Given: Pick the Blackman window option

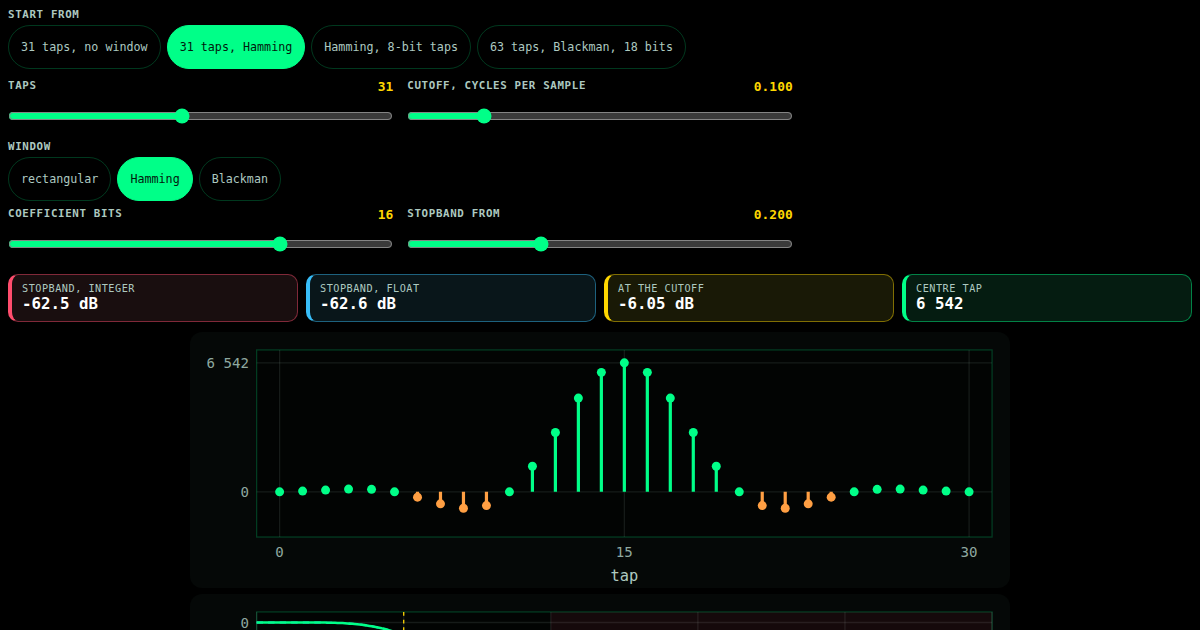Looking at the screenshot, I should pyautogui.click(x=240, y=179).
